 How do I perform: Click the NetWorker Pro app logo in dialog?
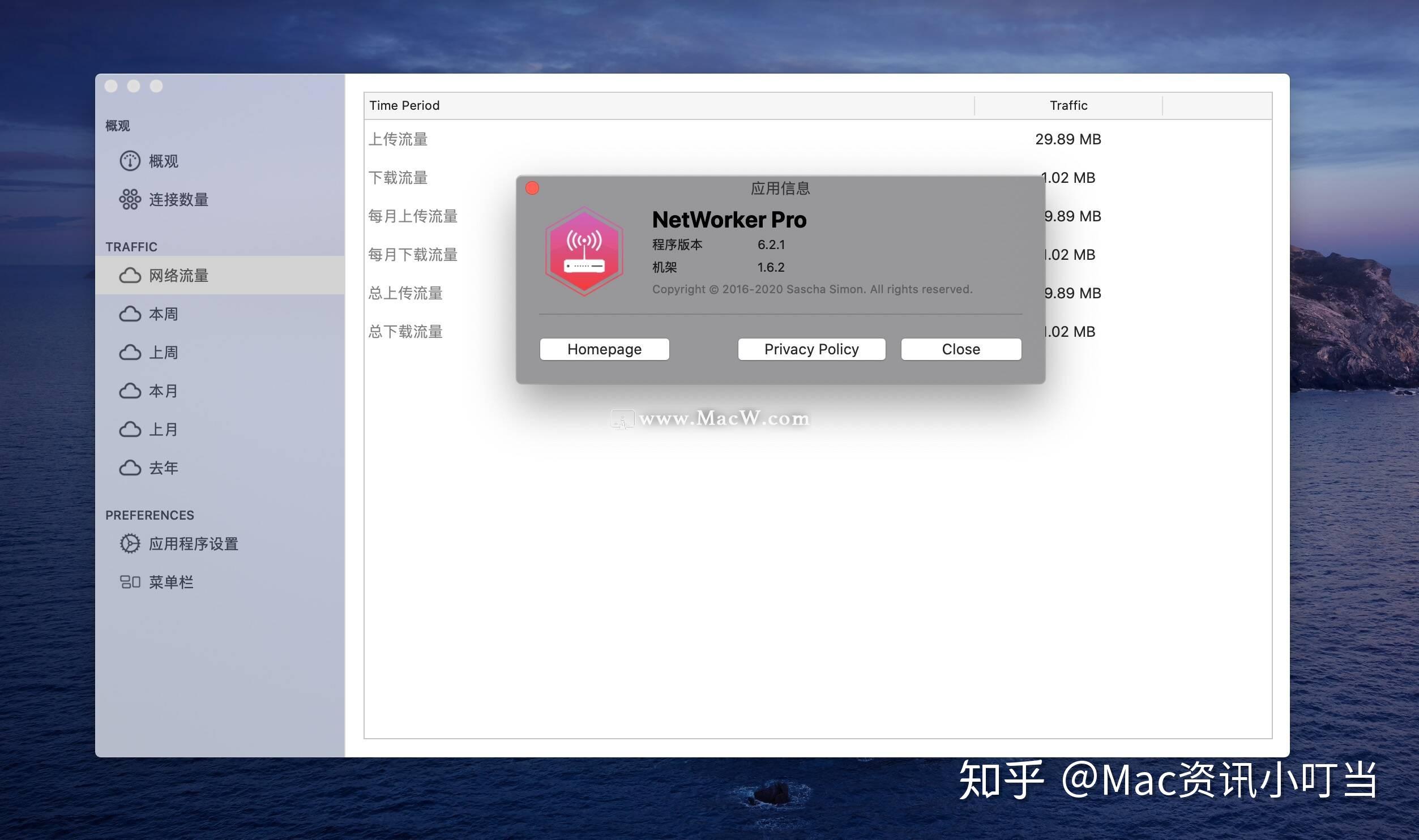[584, 251]
